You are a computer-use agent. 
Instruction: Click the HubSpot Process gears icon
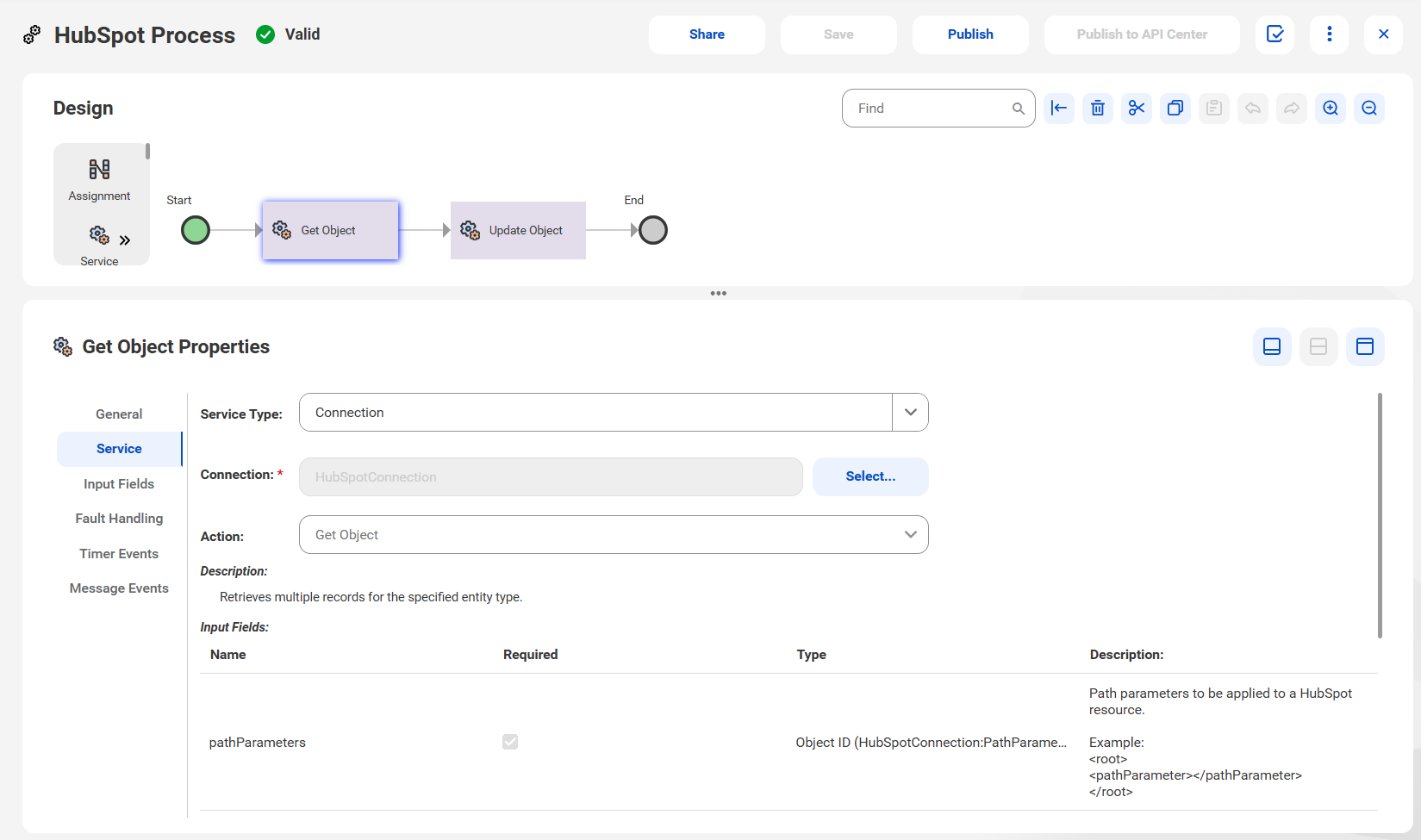(32, 34)
